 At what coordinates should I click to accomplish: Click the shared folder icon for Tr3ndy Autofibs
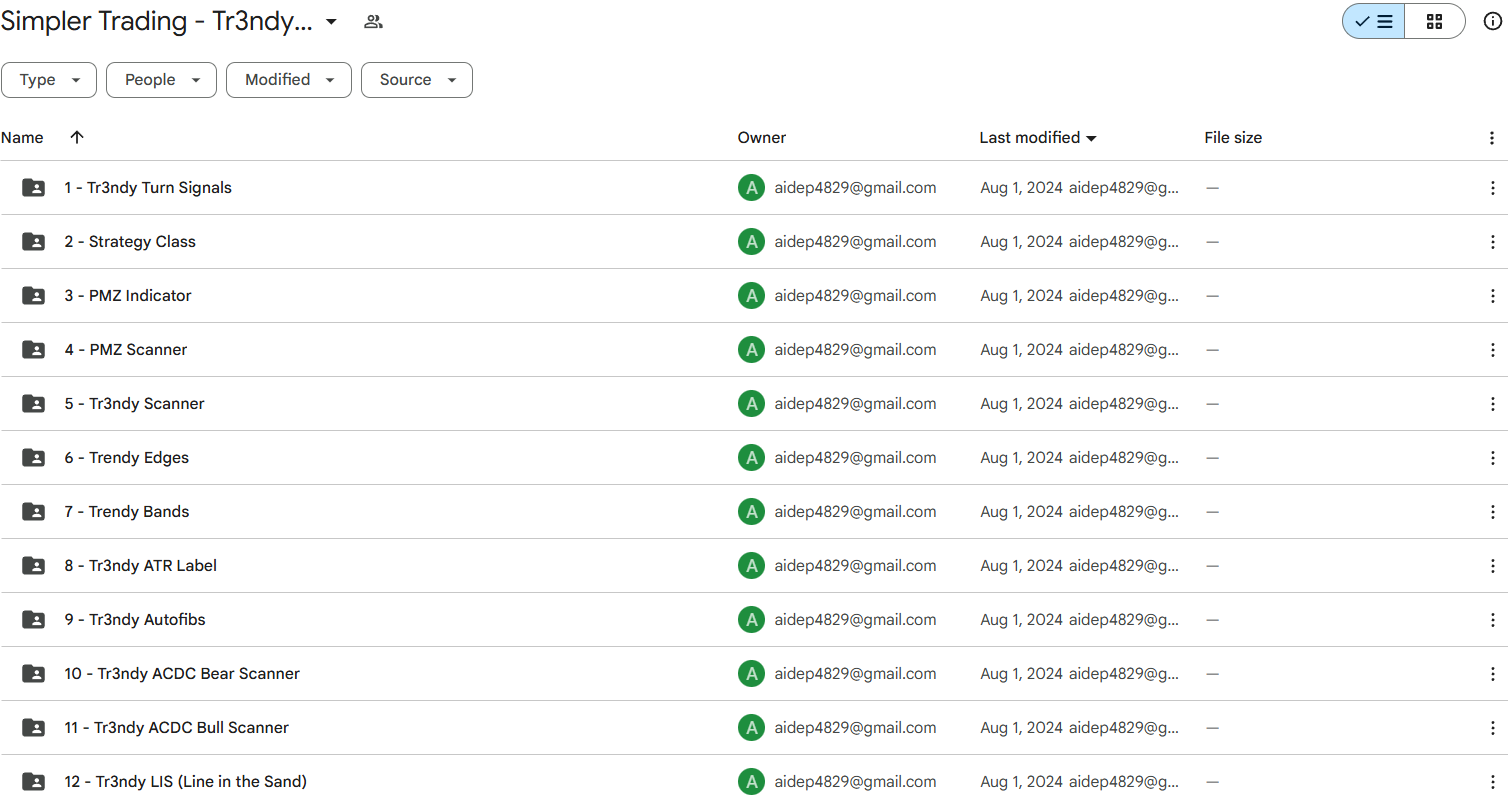coord(33,620)
